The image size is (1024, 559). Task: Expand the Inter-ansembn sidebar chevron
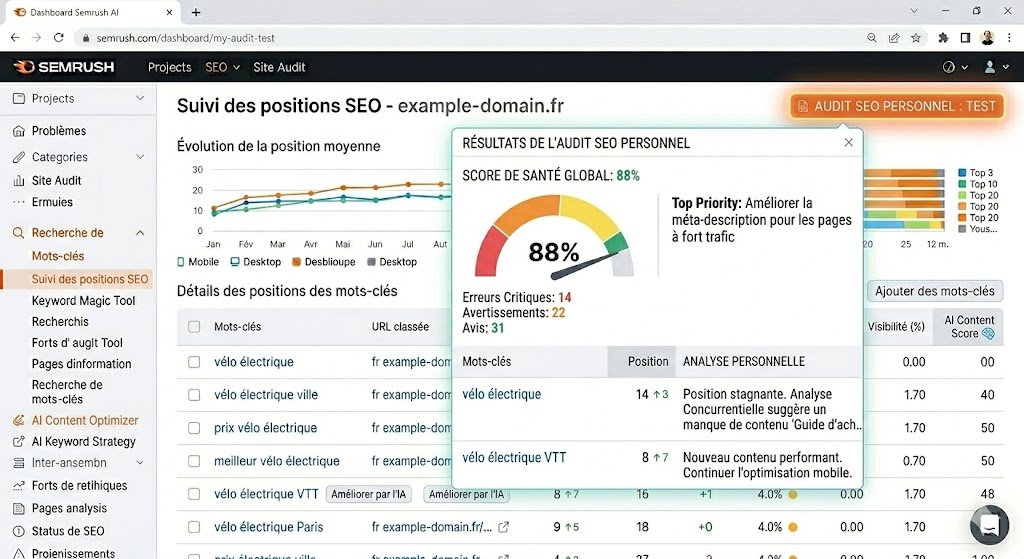[x=140, y=462]
